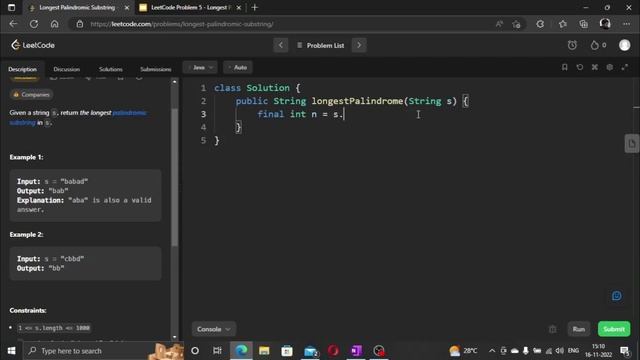Click the Constraints heading text
Viewport: 640px width, 360px height.
point(28,311)
